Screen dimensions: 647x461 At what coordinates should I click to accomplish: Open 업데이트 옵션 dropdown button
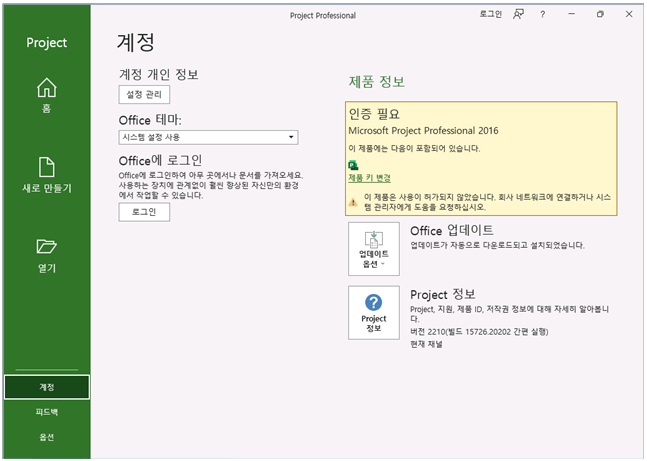(374, 249)
